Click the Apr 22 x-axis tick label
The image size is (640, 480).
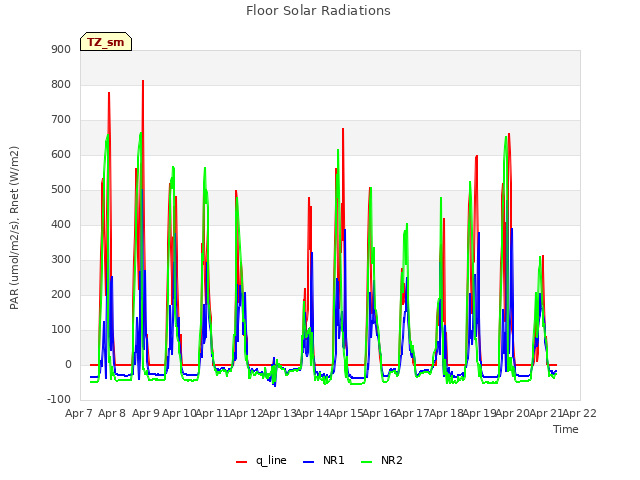pyautogui.click(x=580, y=413)
